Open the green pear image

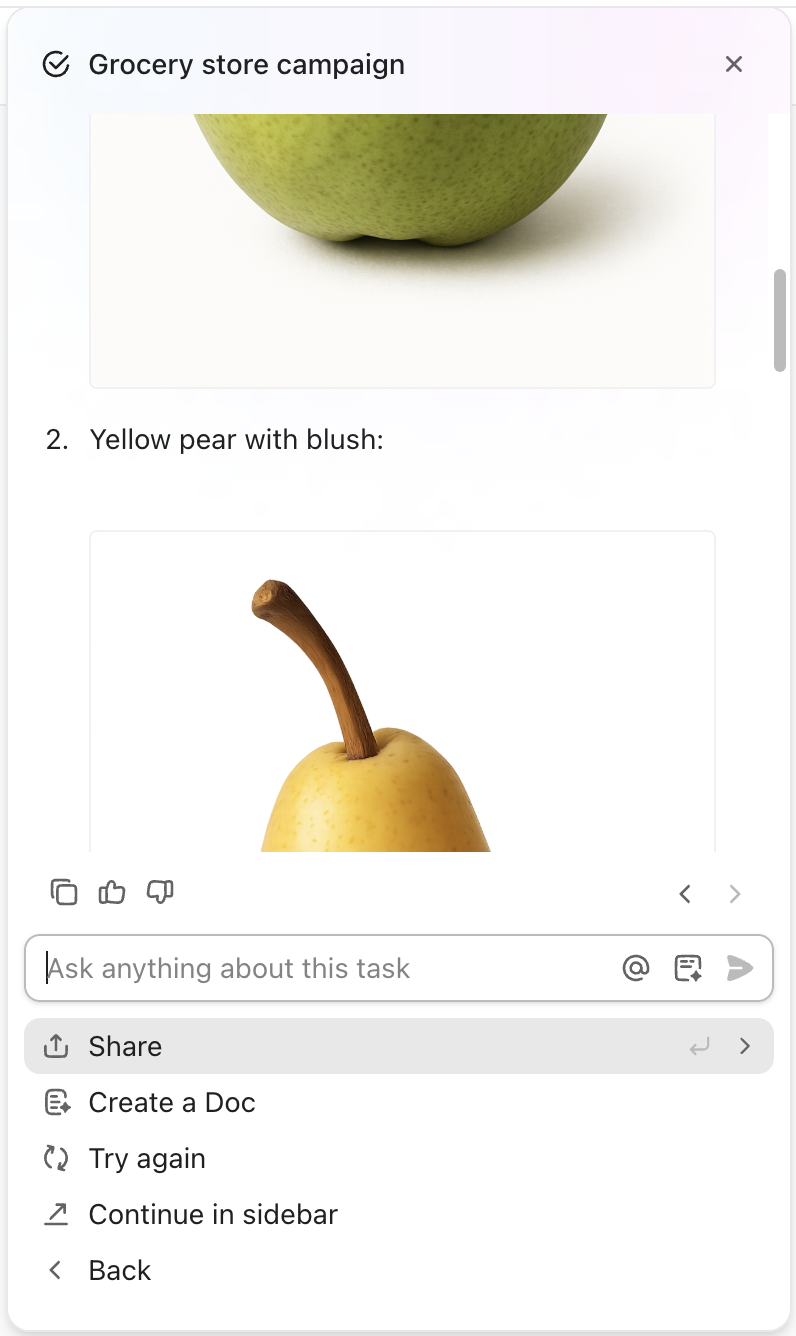[402, 250]
